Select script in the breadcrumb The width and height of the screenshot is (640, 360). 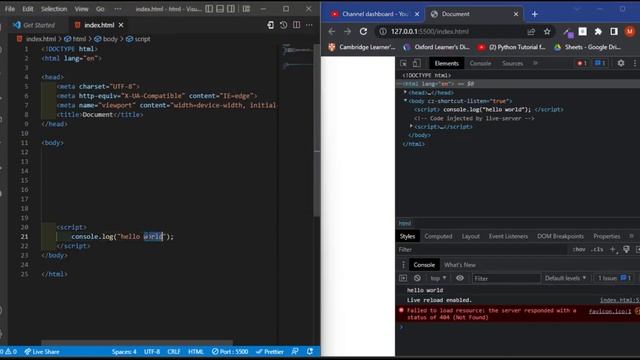click(142, 39)
